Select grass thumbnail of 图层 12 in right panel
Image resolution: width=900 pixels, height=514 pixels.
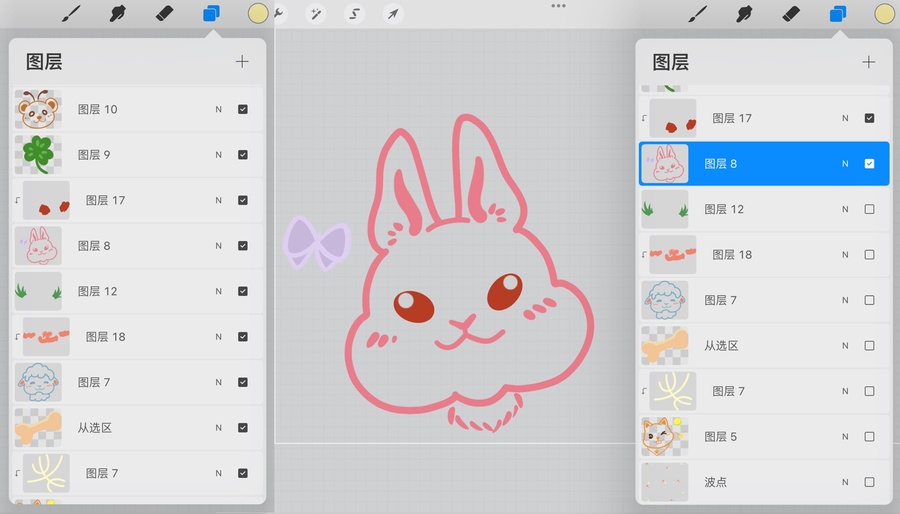[x=665, y=209]
